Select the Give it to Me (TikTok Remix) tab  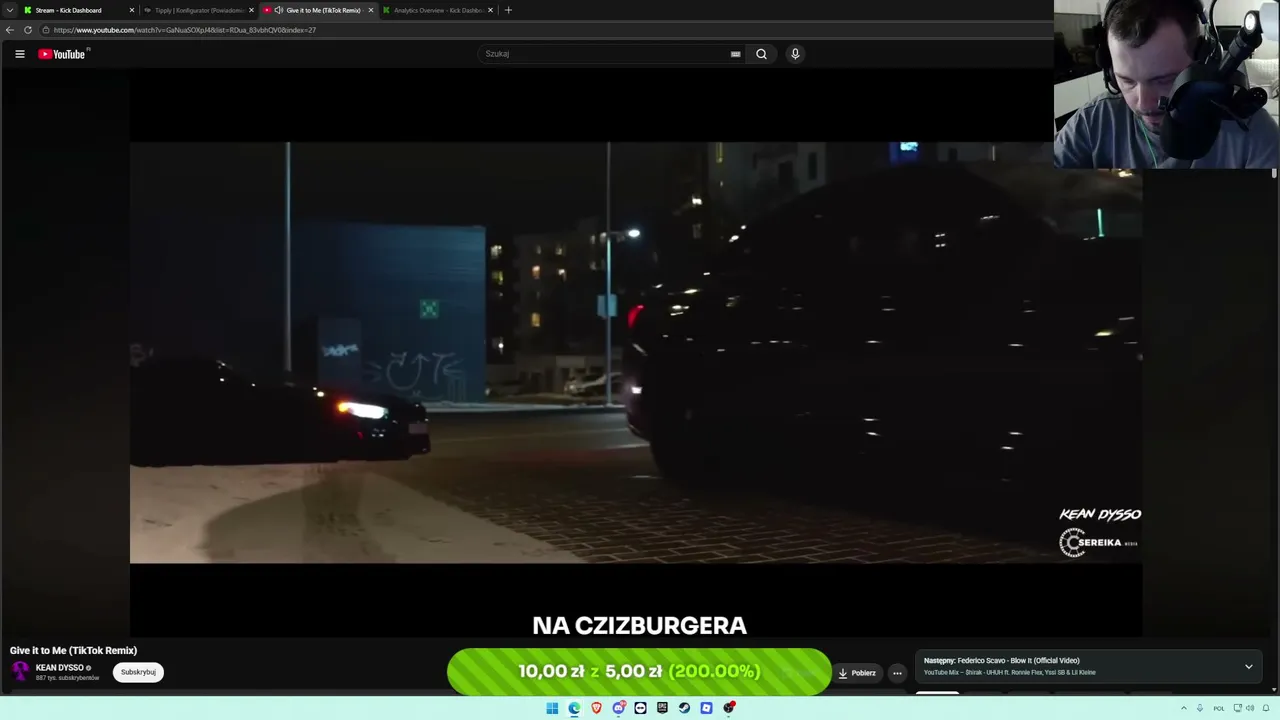pos(318,10)
